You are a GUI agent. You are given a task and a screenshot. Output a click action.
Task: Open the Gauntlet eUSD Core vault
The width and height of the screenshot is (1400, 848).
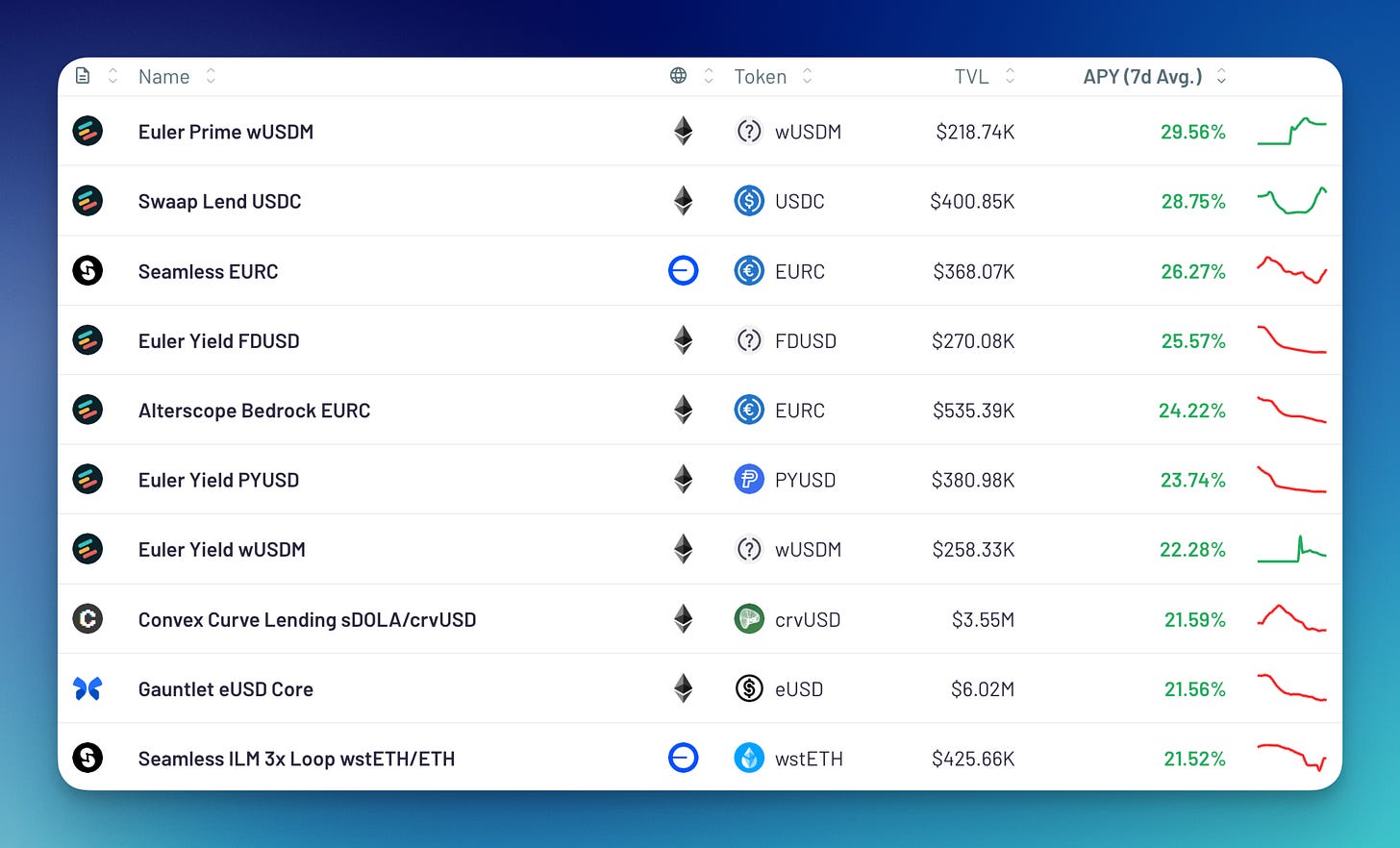[x=226, y=689]
